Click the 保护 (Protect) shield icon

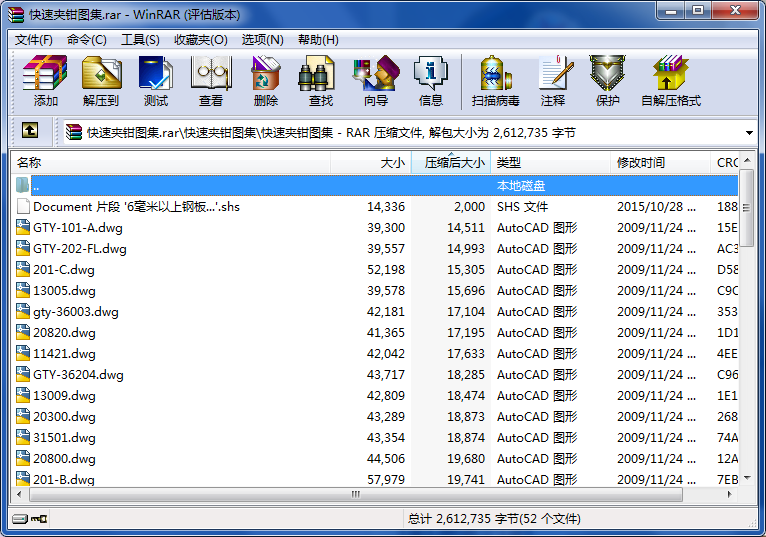pos(607,74)
